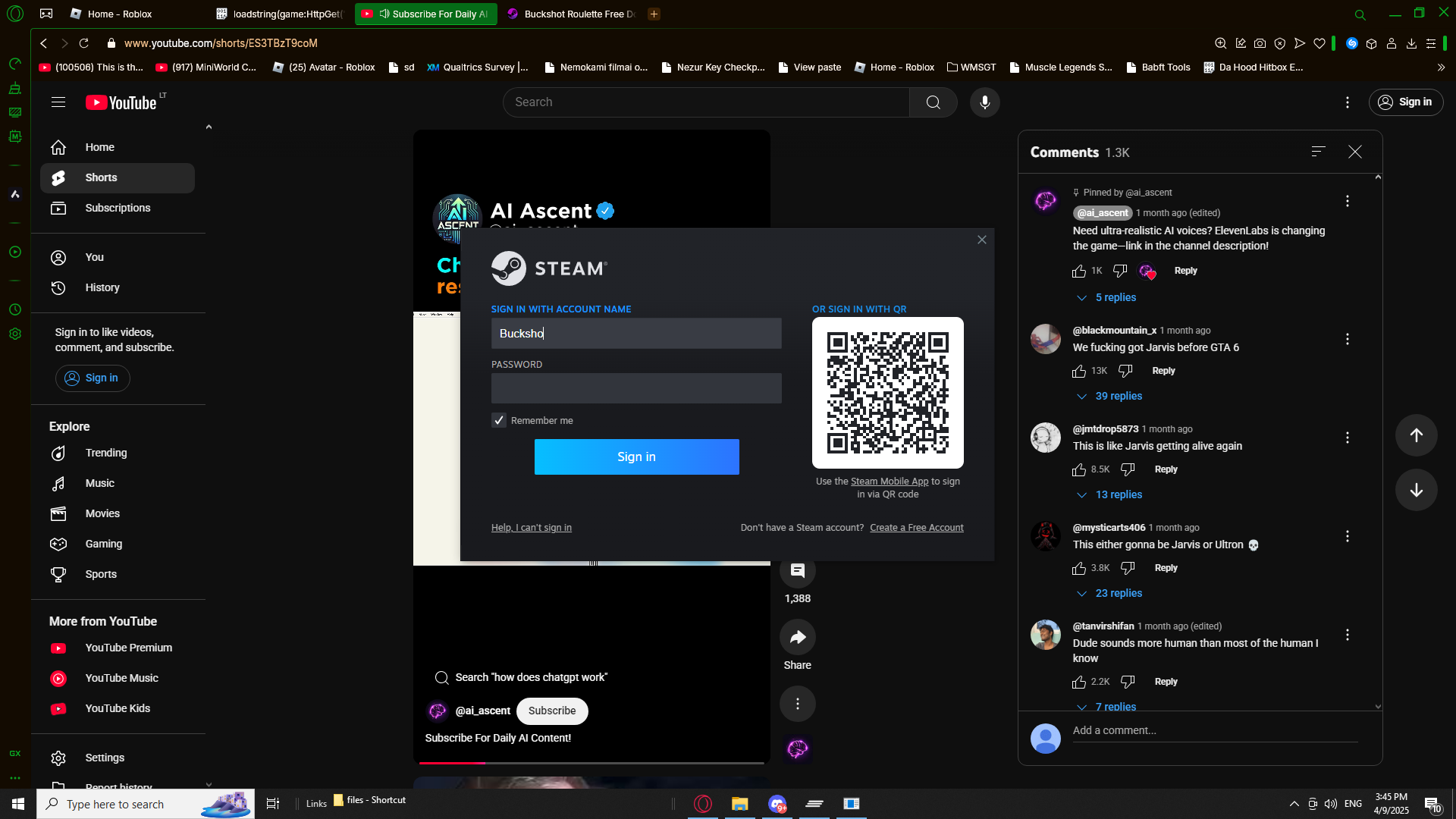Focus the Steam account name field

tap(636, 334)
